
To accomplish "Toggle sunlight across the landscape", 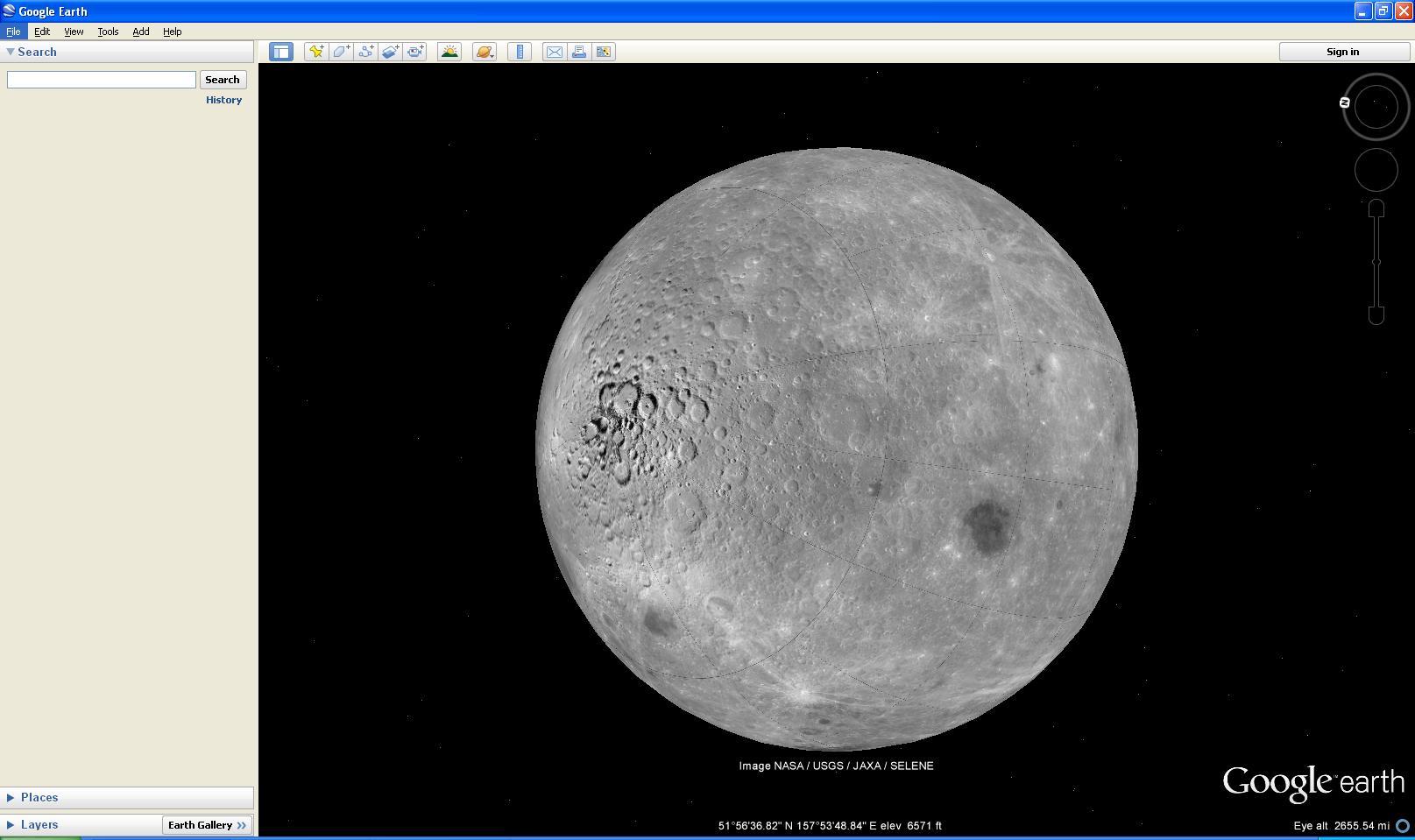I will coord(449,52).
